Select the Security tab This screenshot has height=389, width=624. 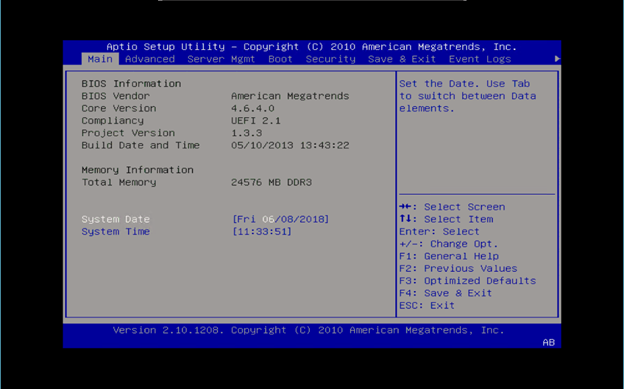click(x=330, y=59)
